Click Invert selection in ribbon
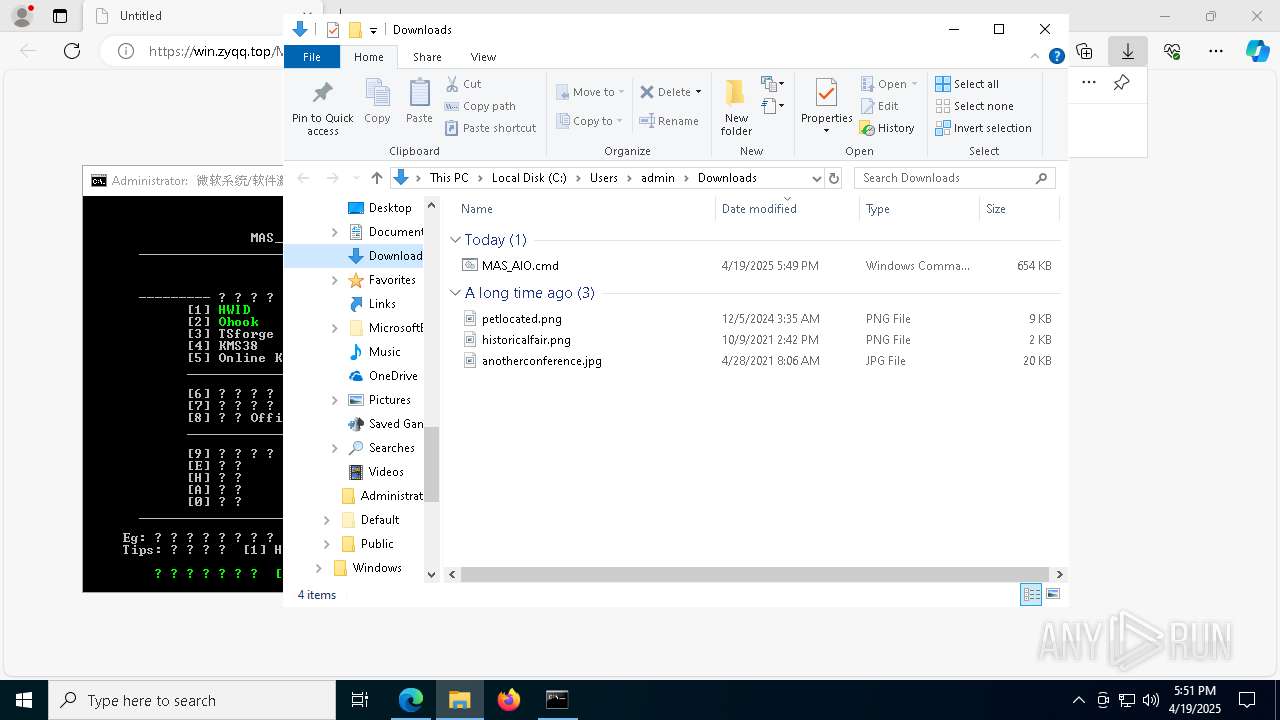Screen dimensions: 1280x720 click(983, 128)
